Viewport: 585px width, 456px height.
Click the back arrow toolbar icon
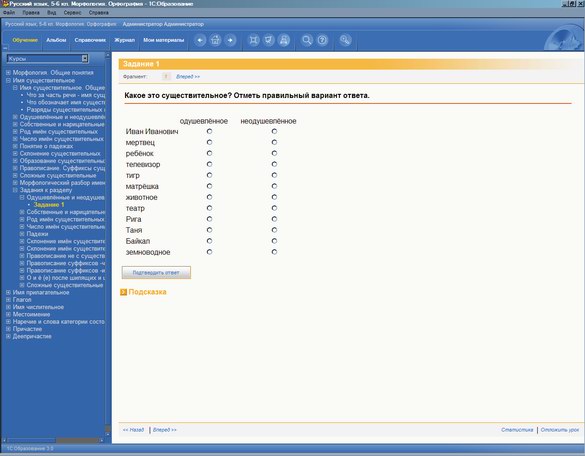(x=200, y=40)
